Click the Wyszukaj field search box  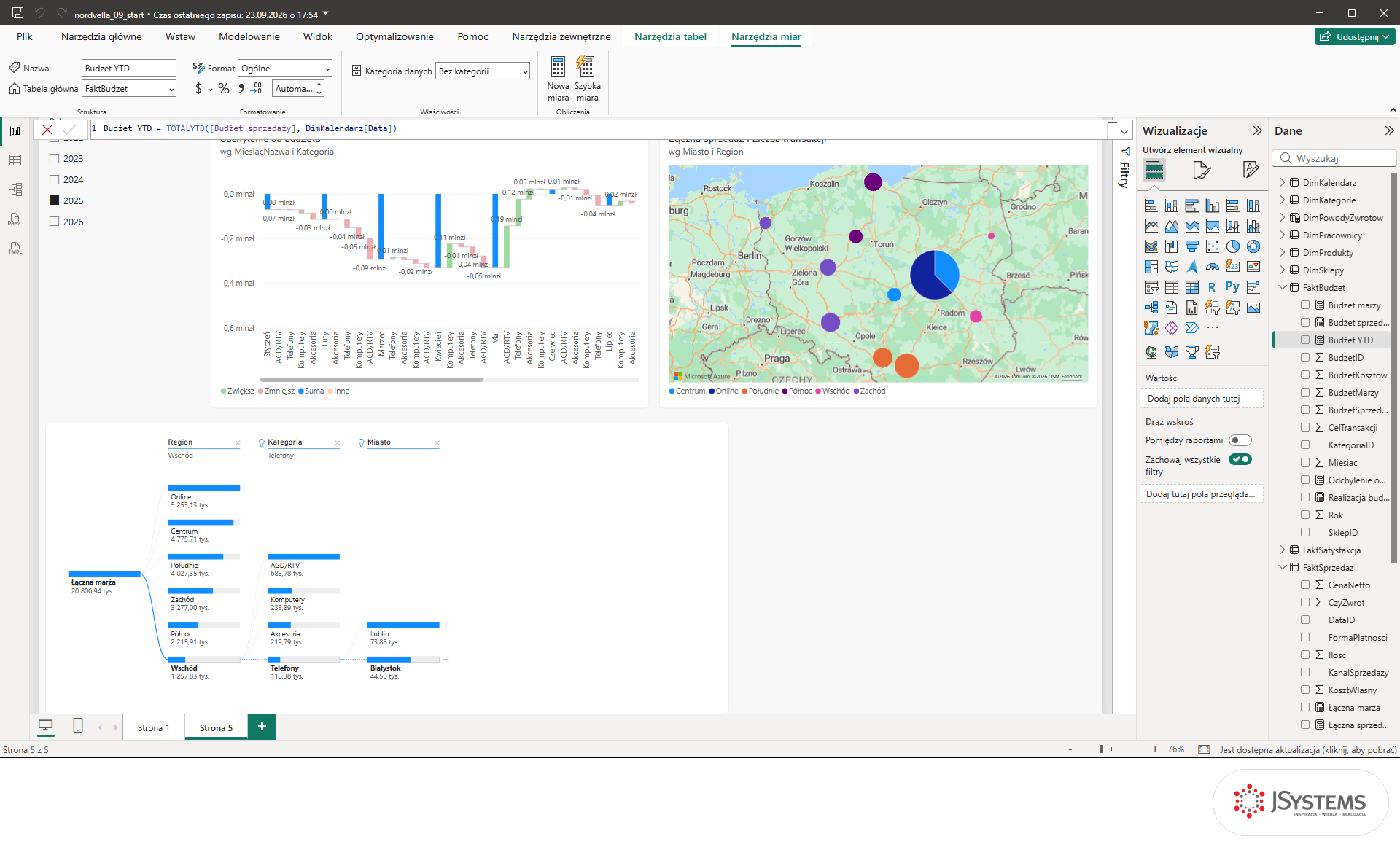click(x=1334, y=158)
